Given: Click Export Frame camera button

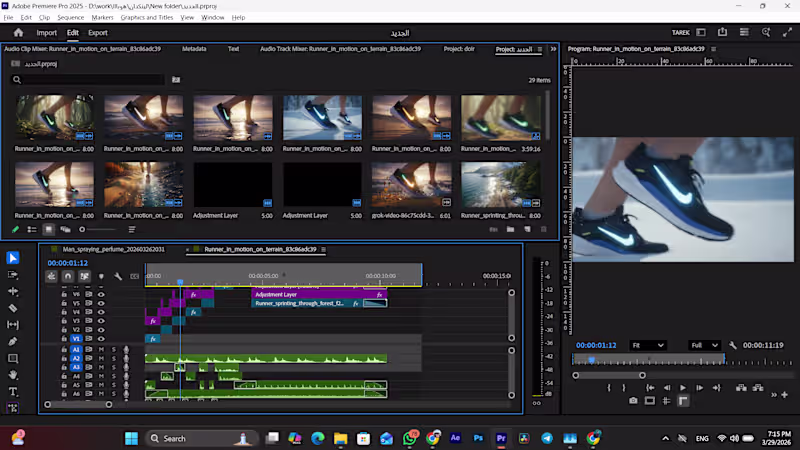Looking at the screenshot, I should 633,401.
